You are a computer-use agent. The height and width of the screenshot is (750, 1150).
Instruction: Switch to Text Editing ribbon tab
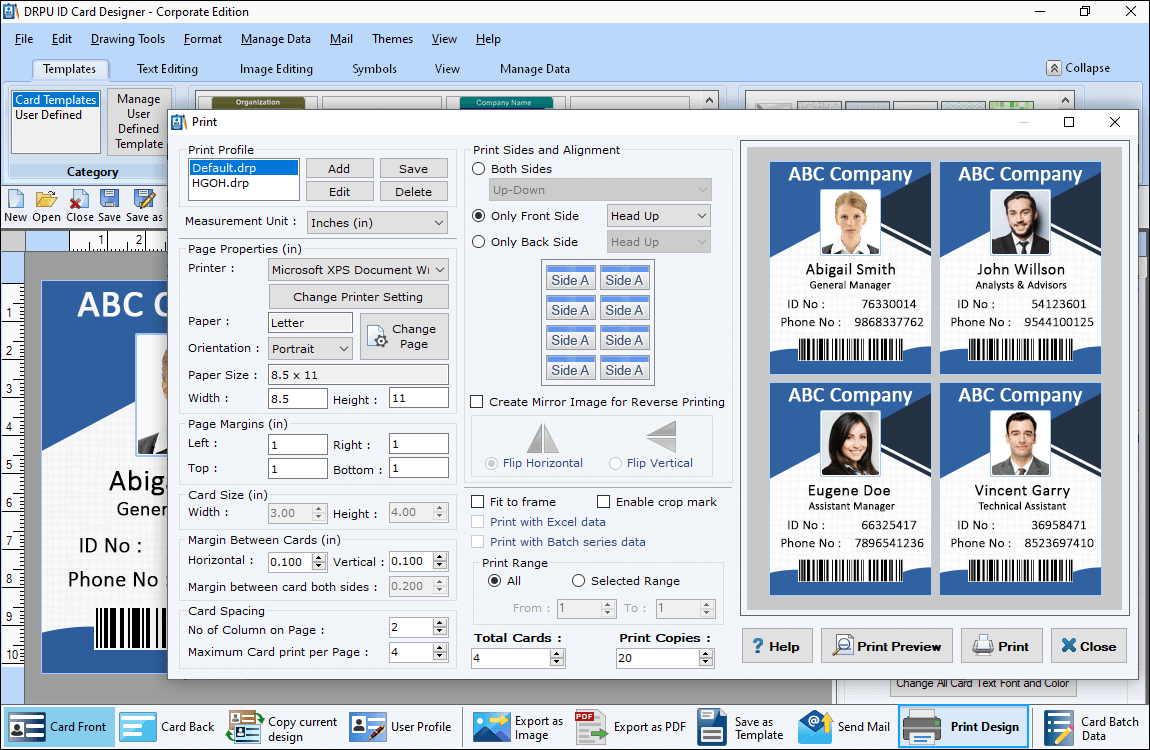pyautogui.click(x=167, y=69)
